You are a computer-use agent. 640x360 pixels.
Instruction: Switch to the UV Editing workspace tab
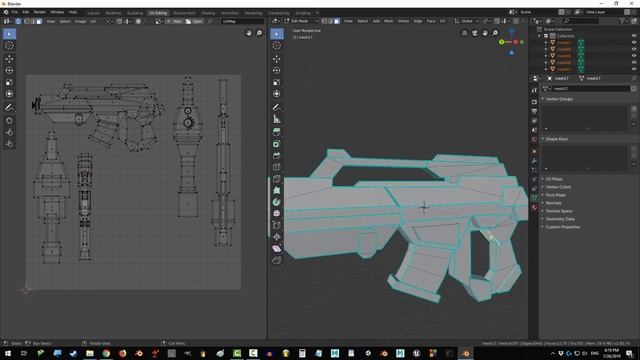point(158,13)
